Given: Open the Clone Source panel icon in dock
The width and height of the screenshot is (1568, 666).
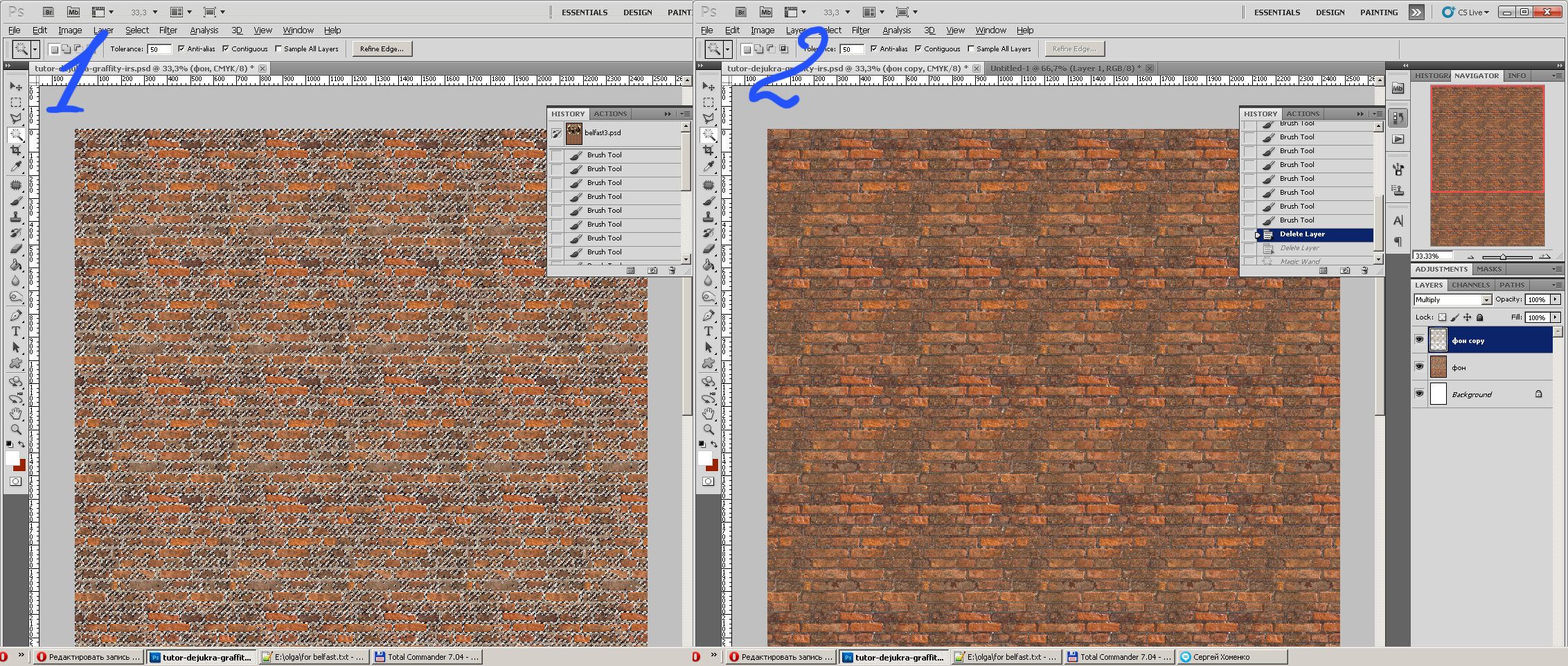Looking at the screenshot, I should [x=1398, y=190].
